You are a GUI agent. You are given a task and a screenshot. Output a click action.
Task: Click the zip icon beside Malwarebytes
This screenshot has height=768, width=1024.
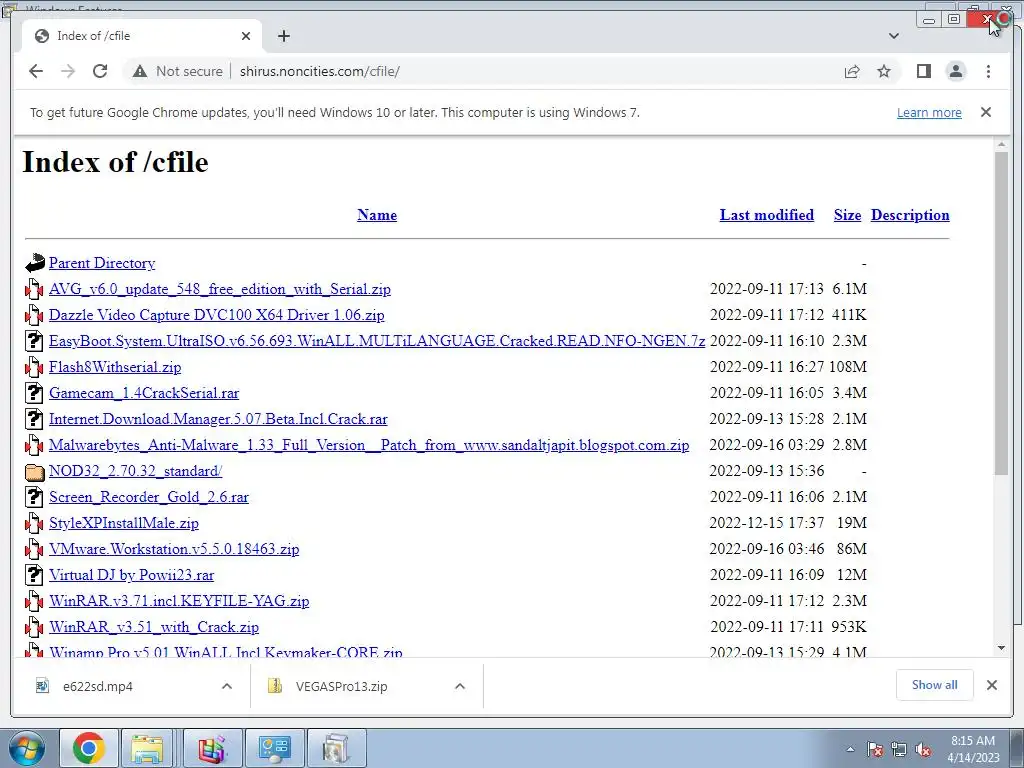point(34,445)
